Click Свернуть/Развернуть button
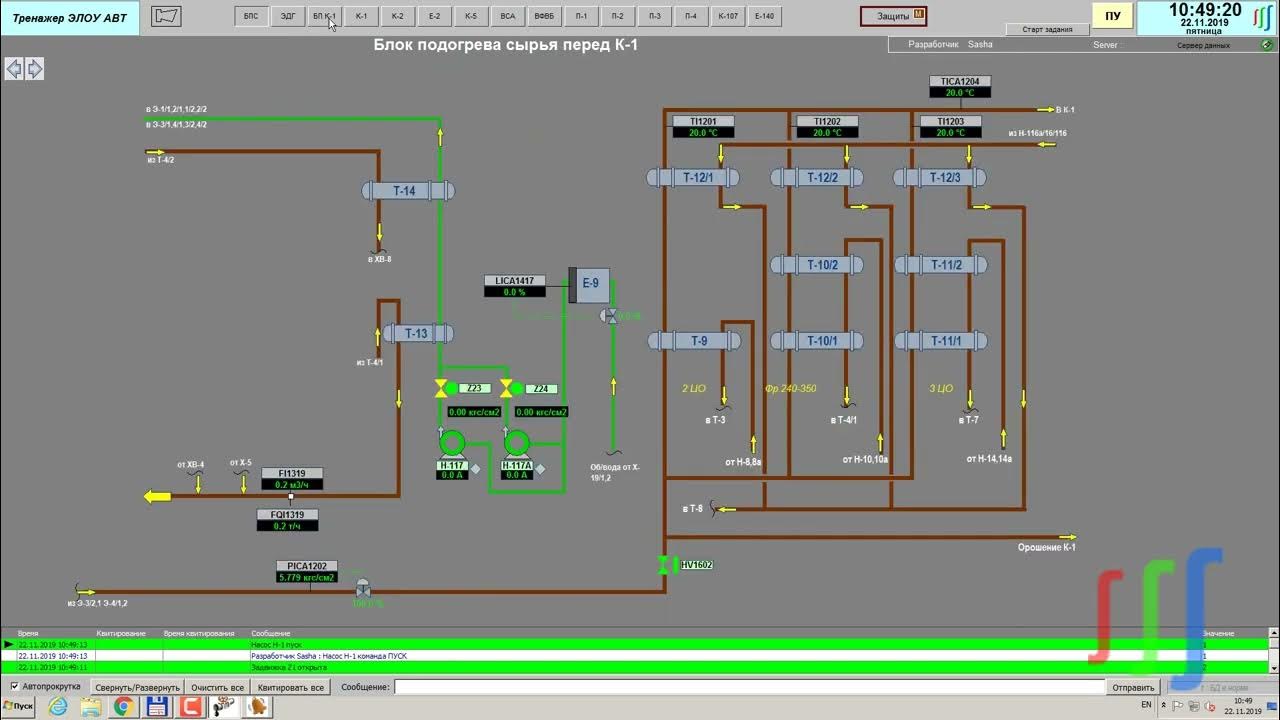1280x720 pixels. (x=138, y=687)
